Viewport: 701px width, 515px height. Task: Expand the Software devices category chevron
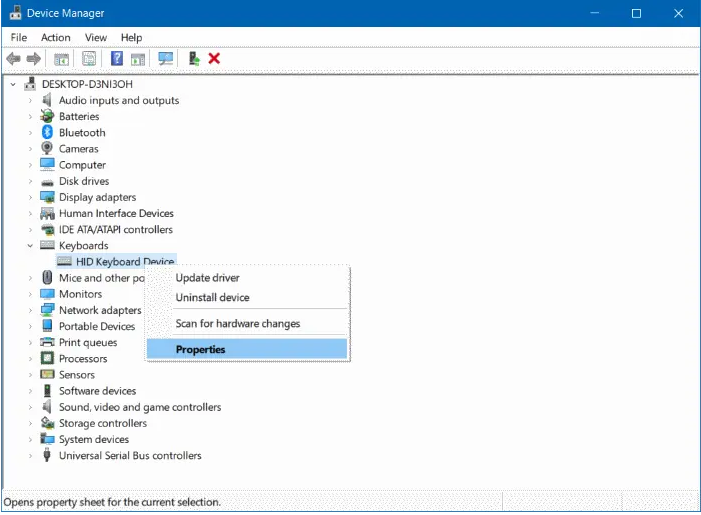coord(30,391)
